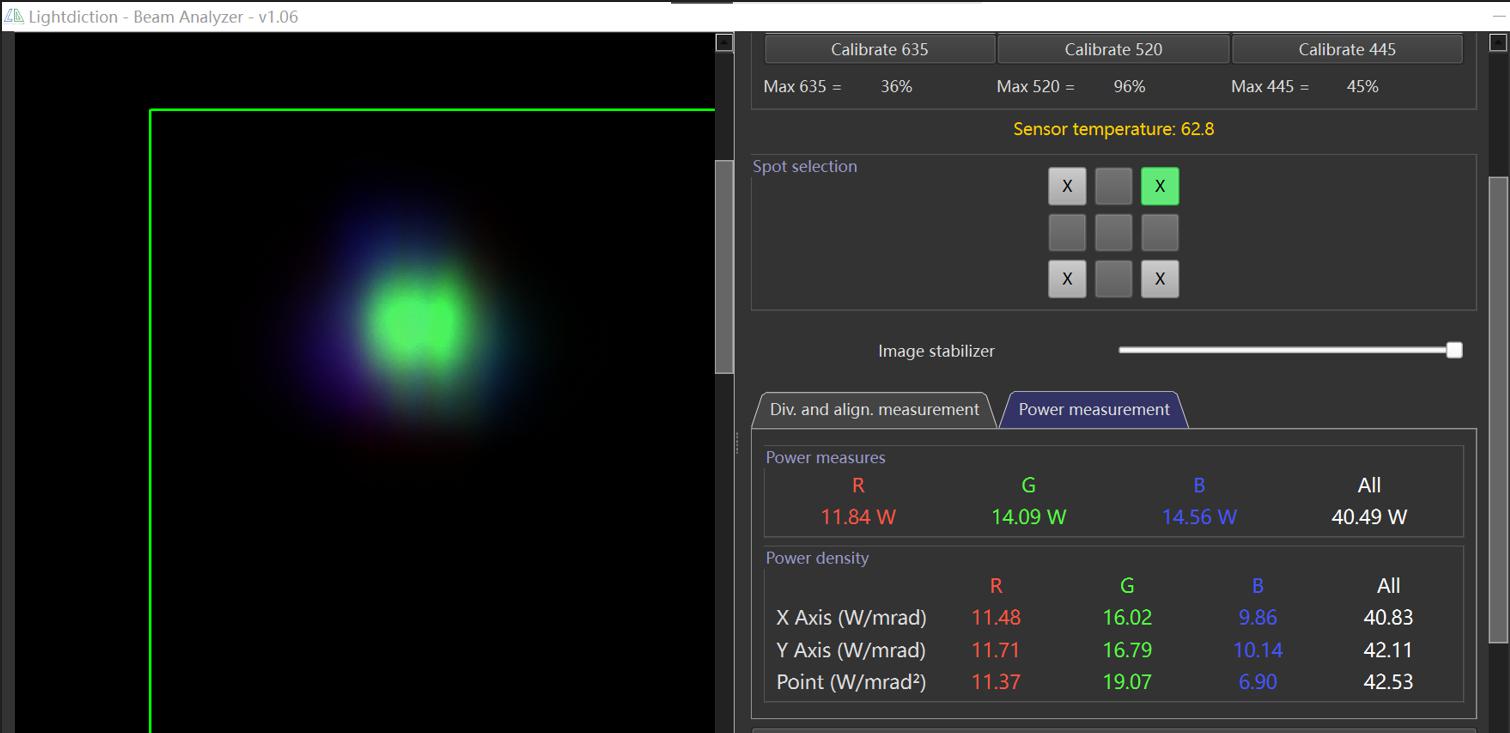Viewport: 1510px width, 733px height.
Task: Click the Max 635 value 36%
Action: pos(896,87)
